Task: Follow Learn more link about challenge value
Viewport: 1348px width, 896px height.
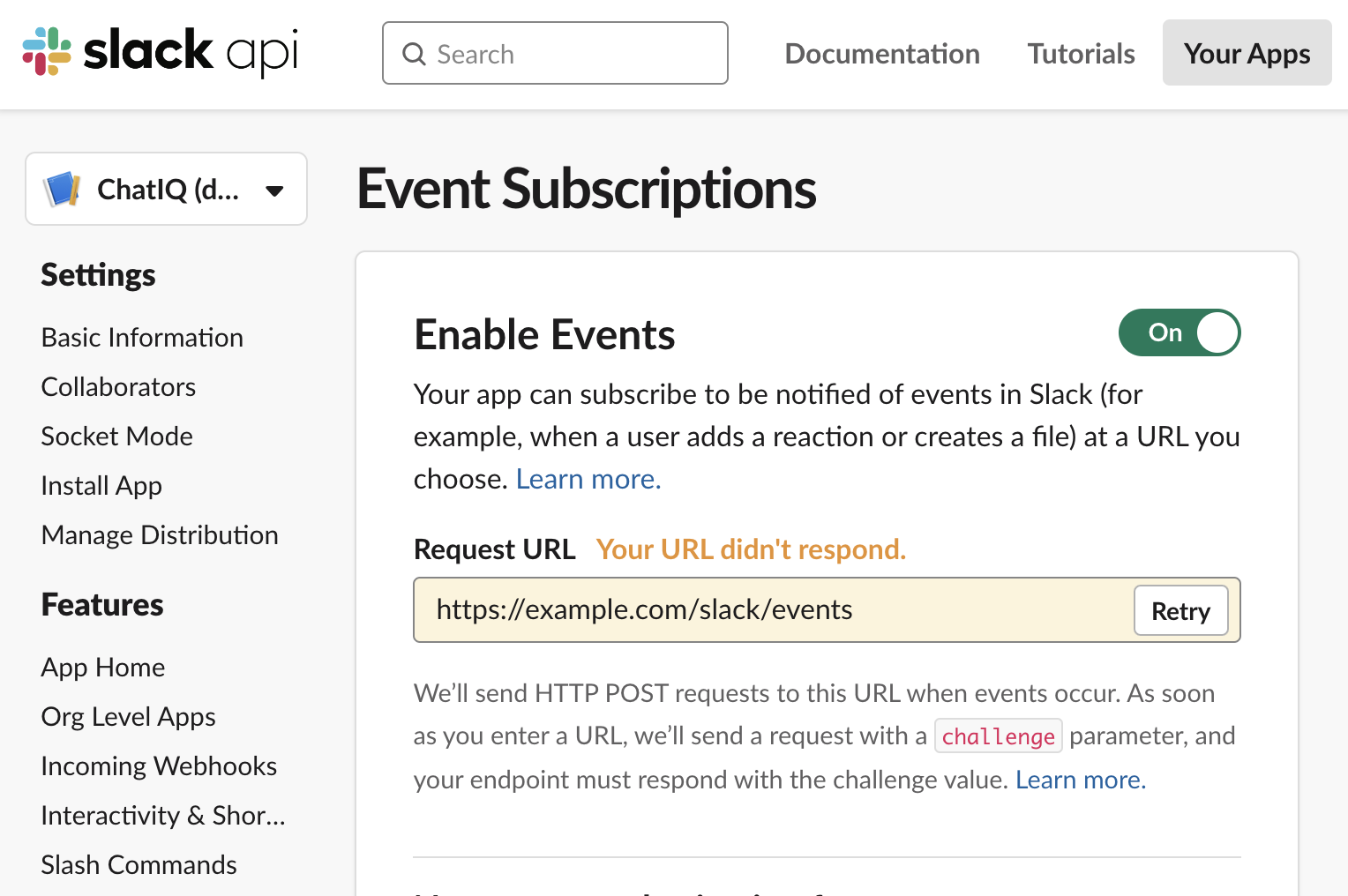Action: [x=1081, y=780]
